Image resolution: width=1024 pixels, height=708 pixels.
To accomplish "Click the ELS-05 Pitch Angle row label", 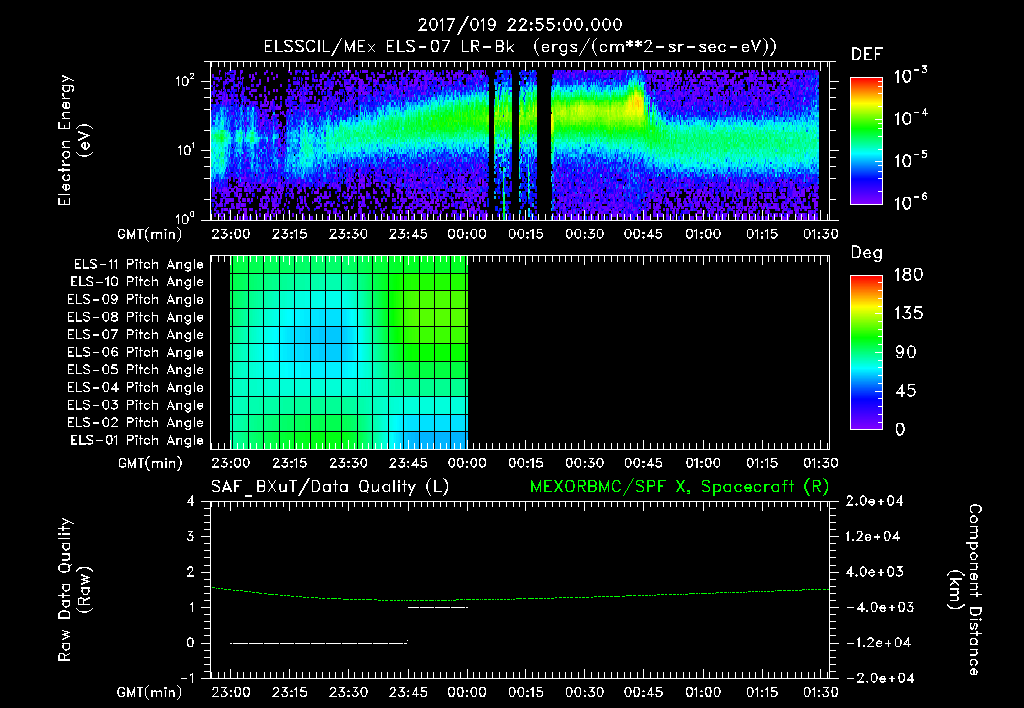I will point(136,370).
